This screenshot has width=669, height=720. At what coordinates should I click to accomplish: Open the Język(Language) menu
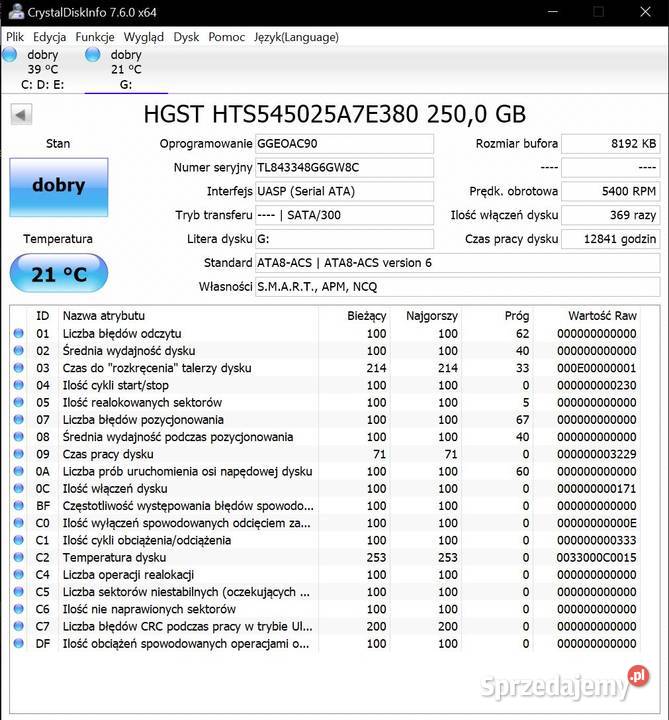(296, 37)
